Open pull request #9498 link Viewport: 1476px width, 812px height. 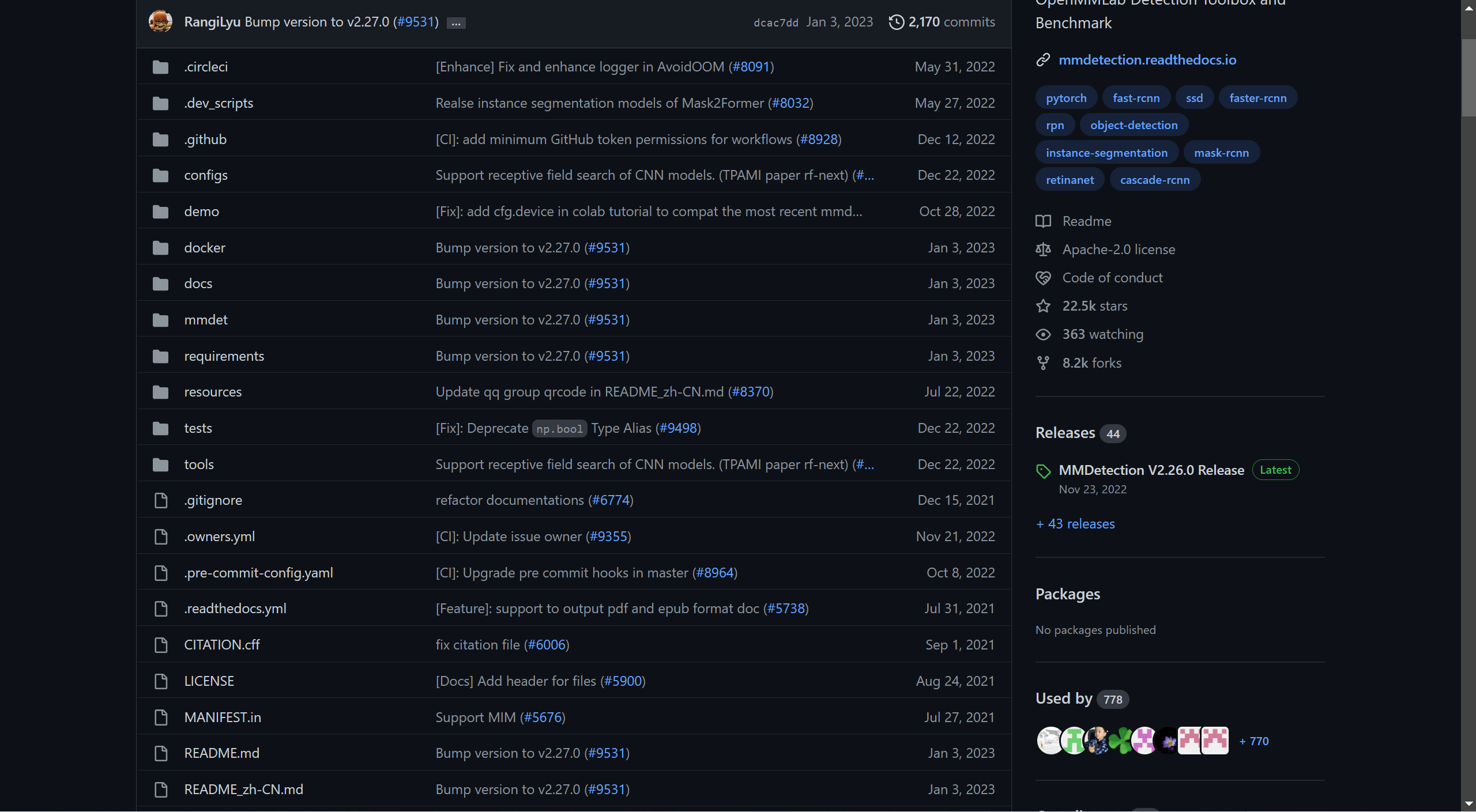coord(678,428)
